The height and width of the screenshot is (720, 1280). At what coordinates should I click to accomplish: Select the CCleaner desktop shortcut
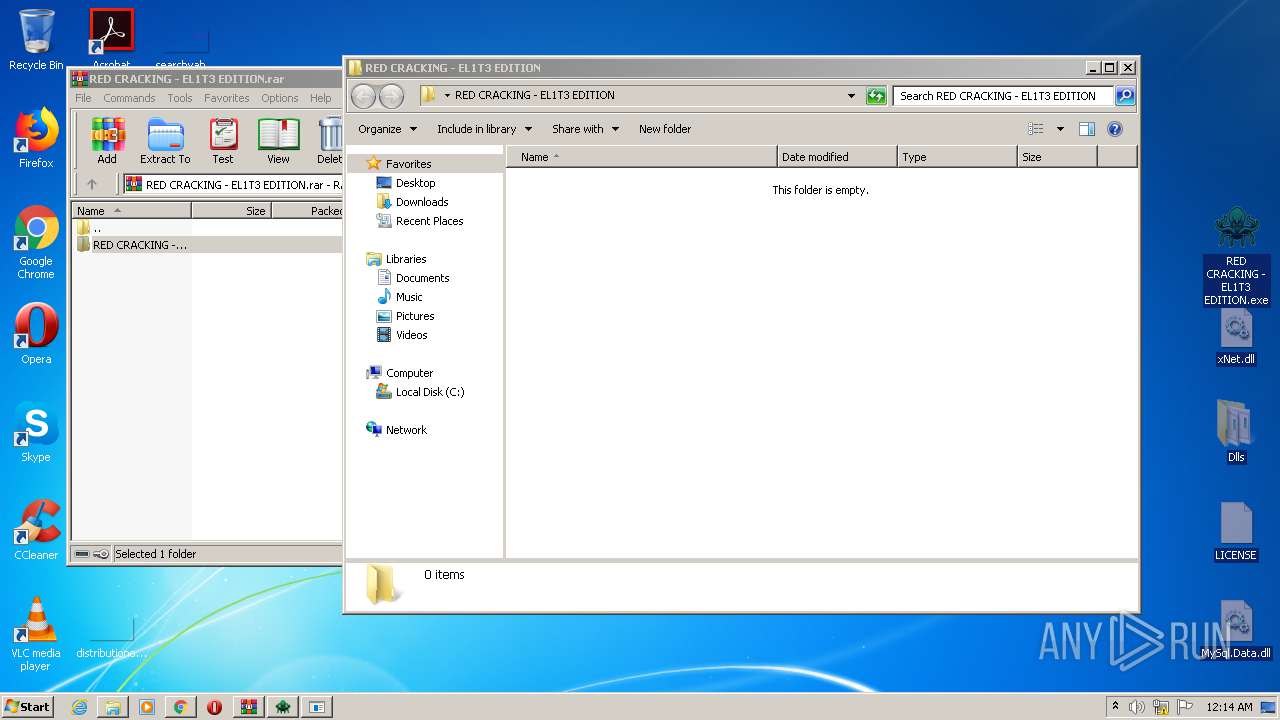[36, 530]
